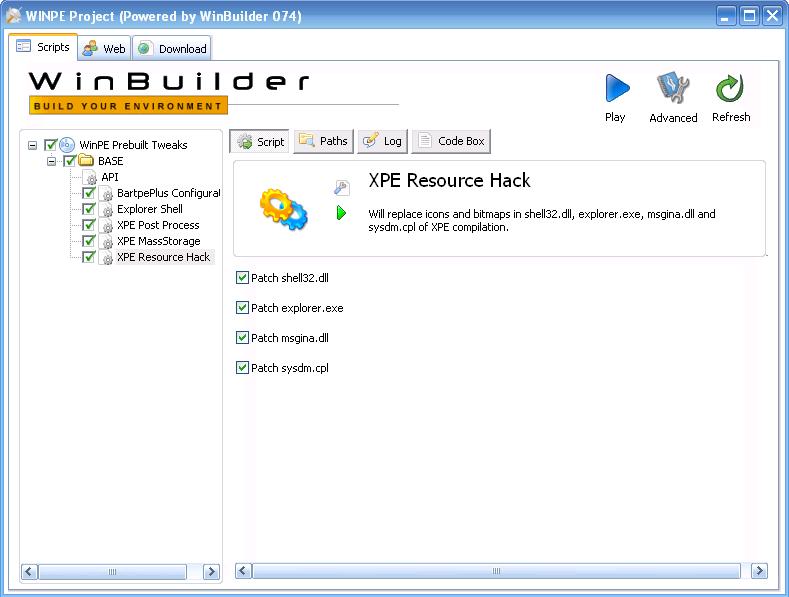Viewport: 789px width, 597px height.
Task: Uncheck the WinPE Prebuilt Tweaks project checkbox
Action: point(50,145)
